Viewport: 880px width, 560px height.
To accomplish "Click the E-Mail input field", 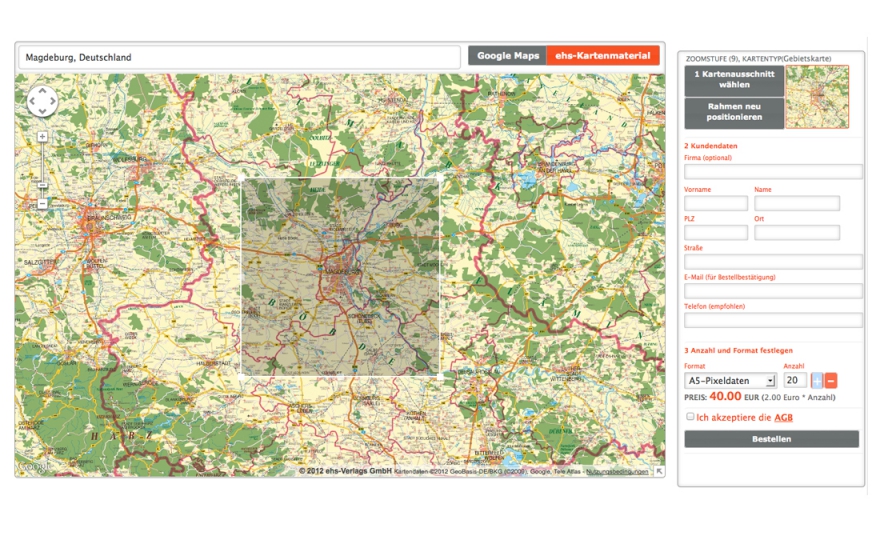I will point(773,291).
